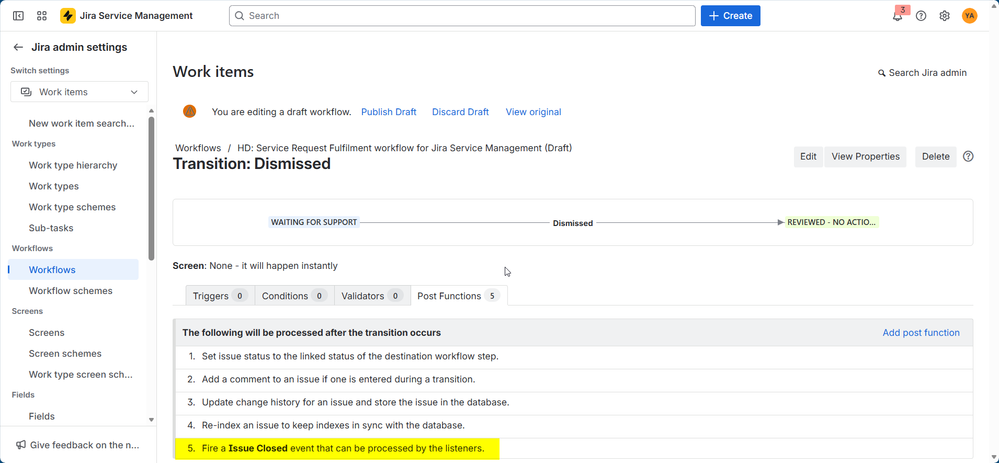Select post function Update change history row

coord(574,402)
